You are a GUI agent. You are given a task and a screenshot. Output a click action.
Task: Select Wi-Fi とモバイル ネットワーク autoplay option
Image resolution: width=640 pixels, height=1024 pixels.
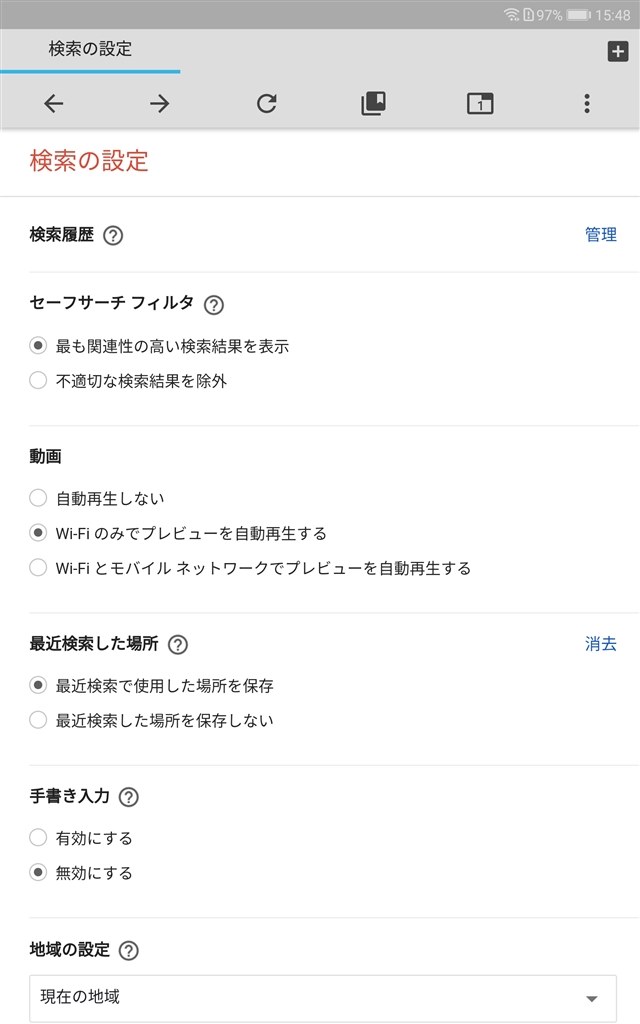click(x=38, y=568)
